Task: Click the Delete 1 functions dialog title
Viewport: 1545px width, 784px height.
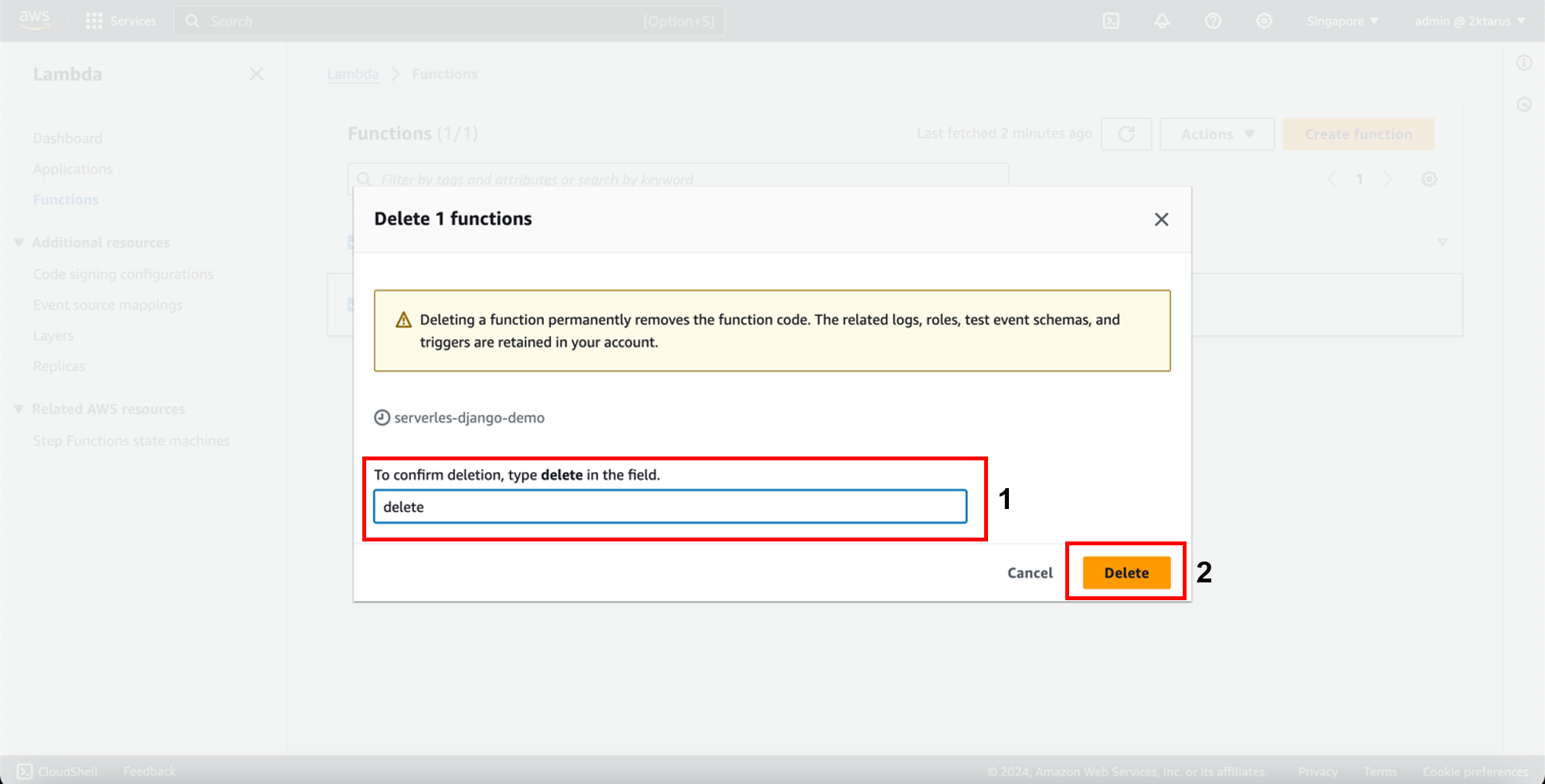Action: click(x=453, y=219)
